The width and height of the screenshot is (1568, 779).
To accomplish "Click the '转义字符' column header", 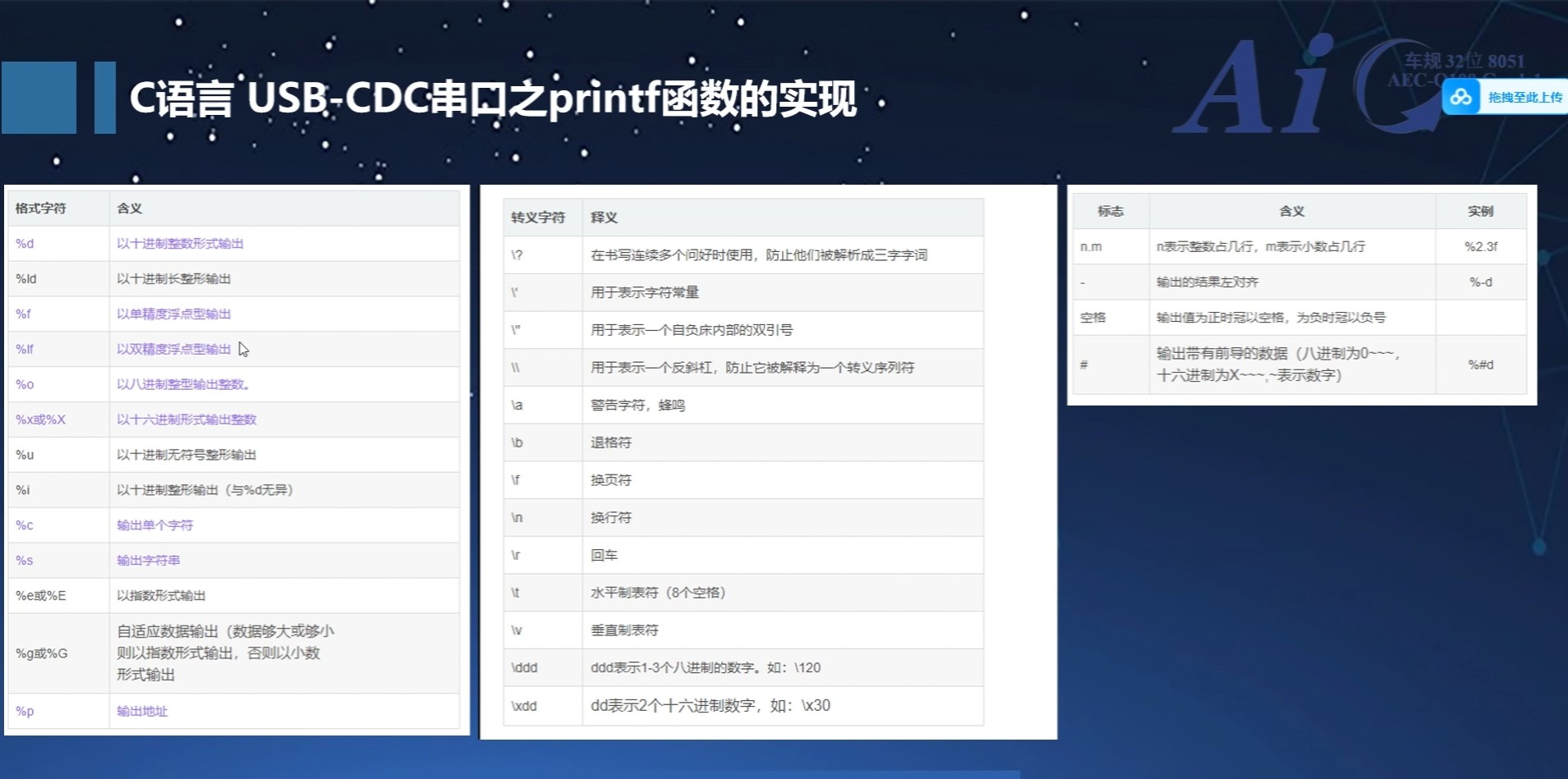I will (x=538, y=218).
